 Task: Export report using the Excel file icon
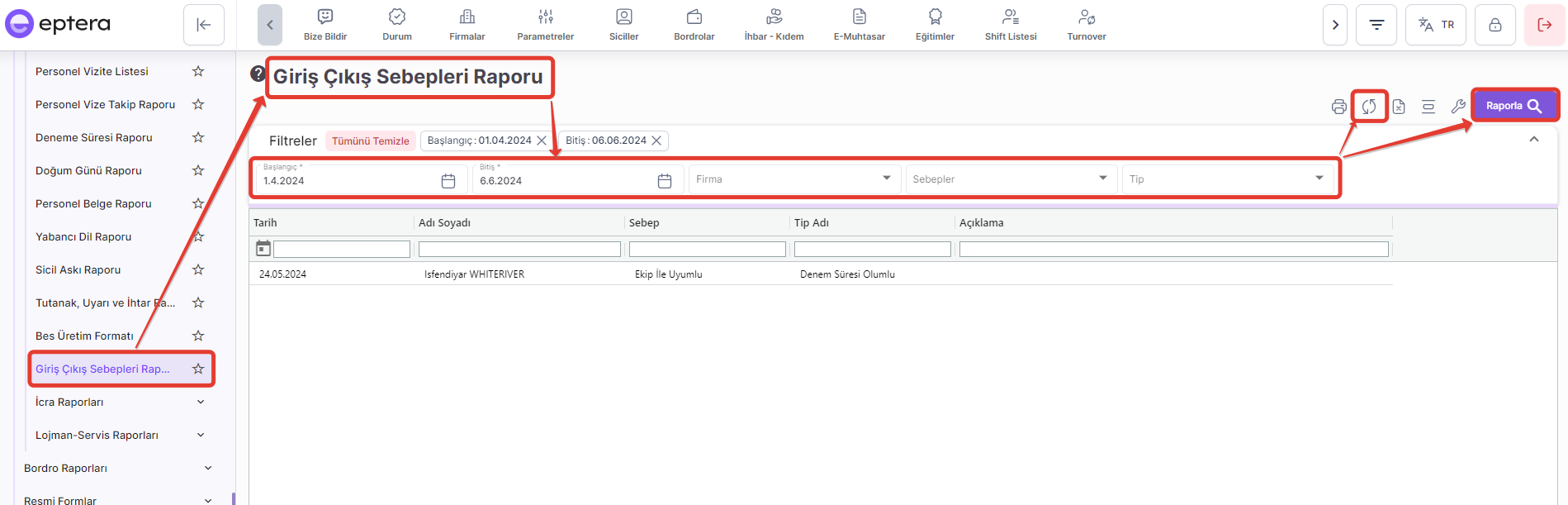pos(1399,107)
